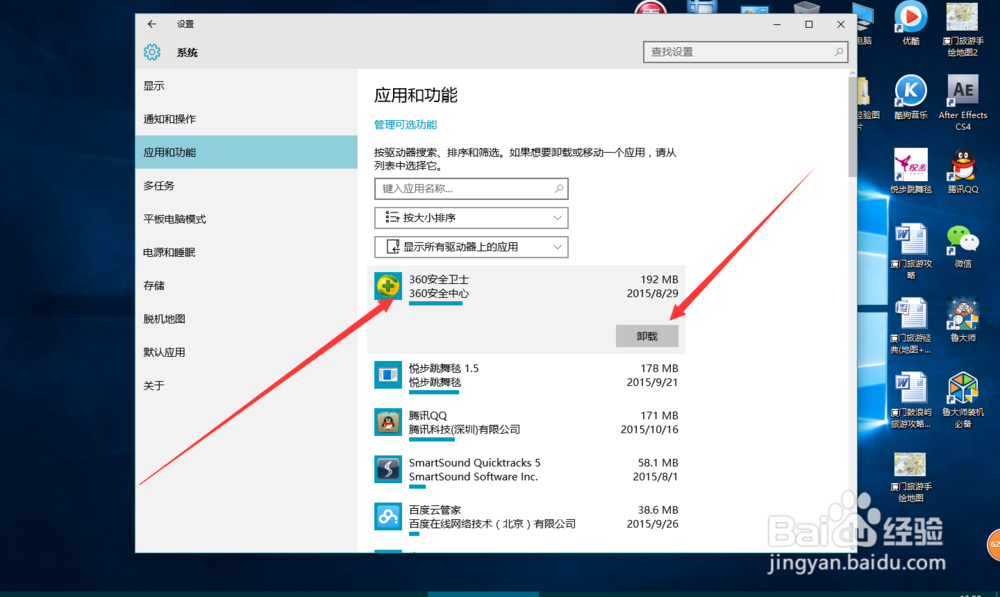
Task: Select SmartSound Software Inc. publisher text
Action: (x=473, y=476)
